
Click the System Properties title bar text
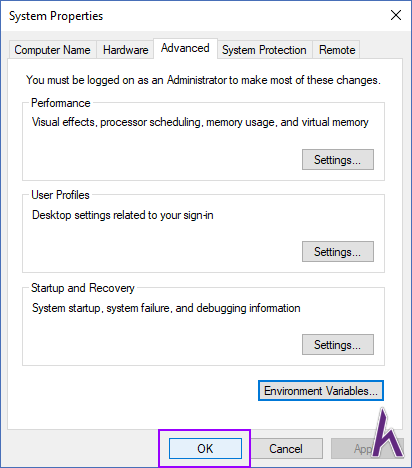(x=56, y=16)
